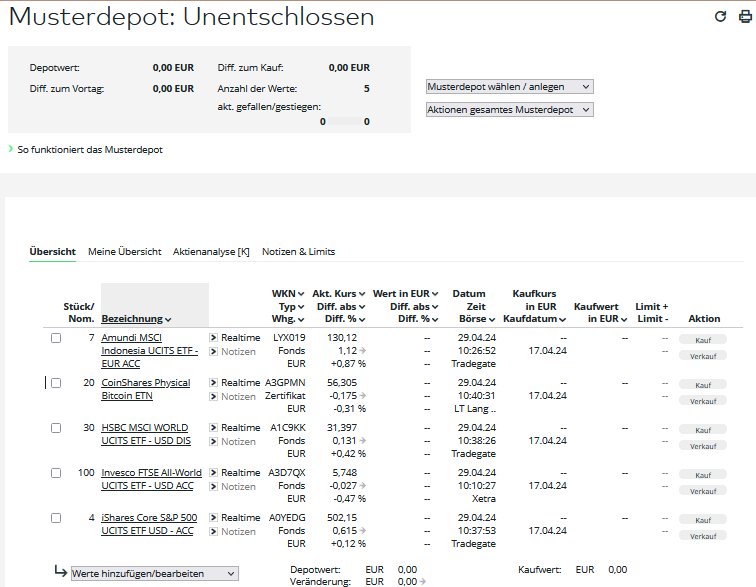Sort by Kaufwert in EUR header

(x=608, y=319)
